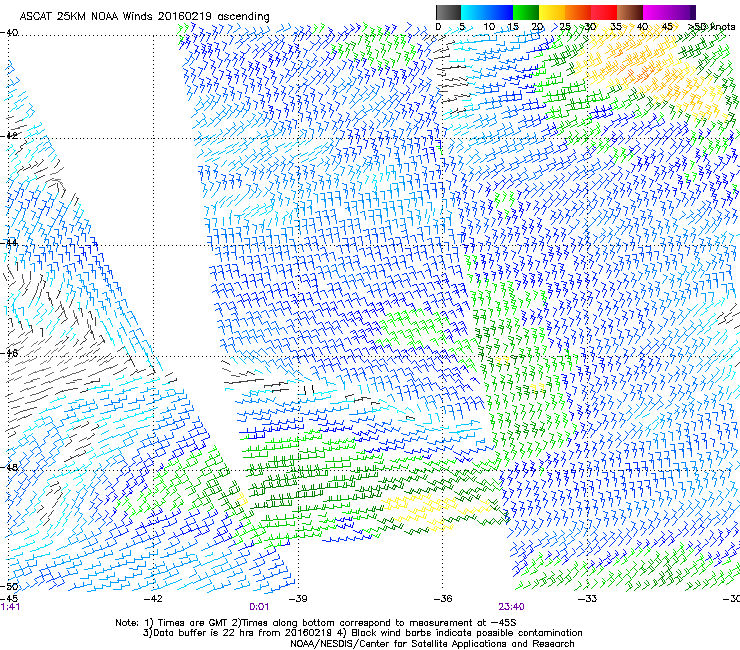
Task: Click the '-48' latitude axis label
Action: coord(9,467)
